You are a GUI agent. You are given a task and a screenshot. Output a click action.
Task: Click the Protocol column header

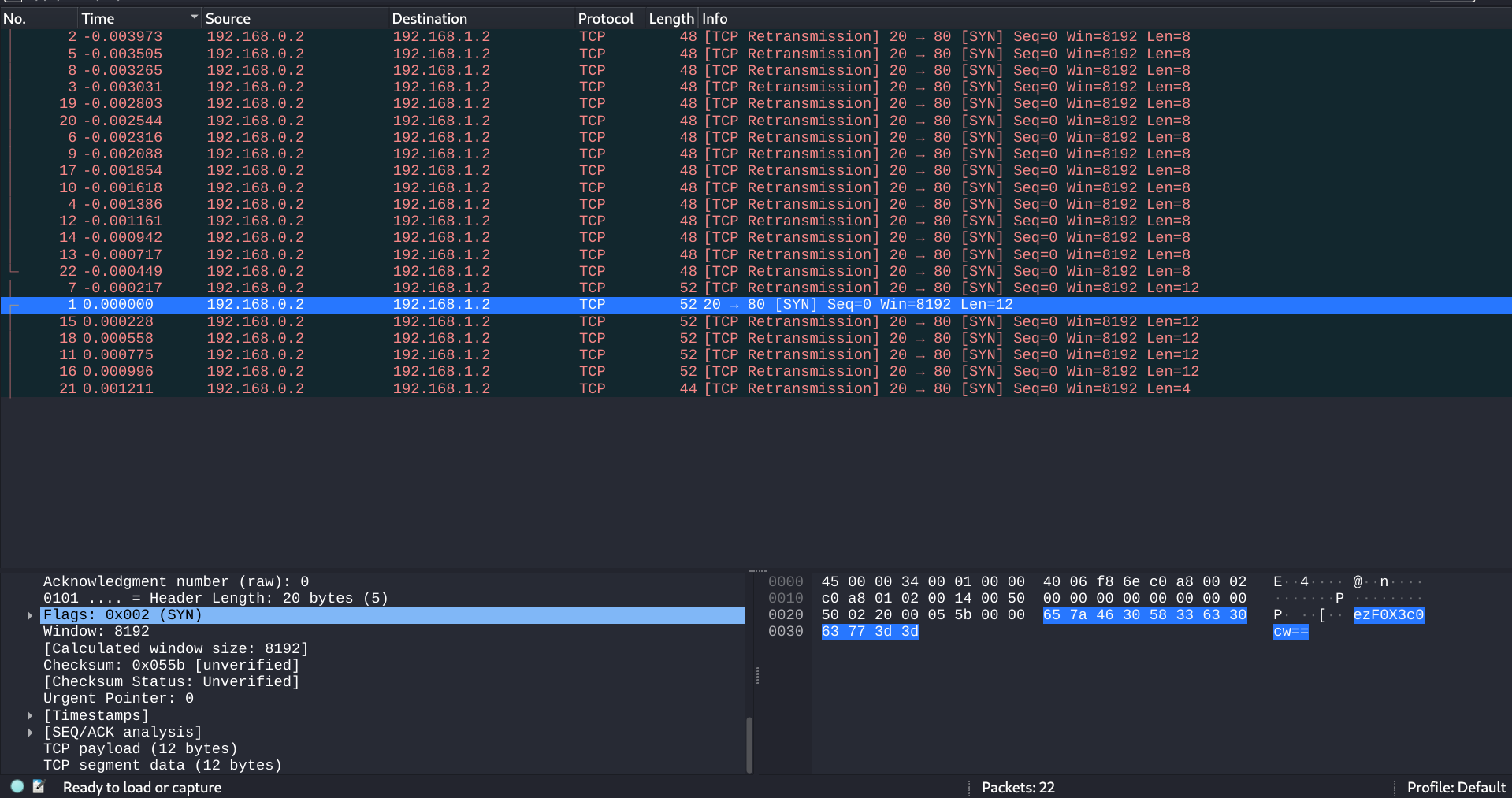[x=605, y=18]
